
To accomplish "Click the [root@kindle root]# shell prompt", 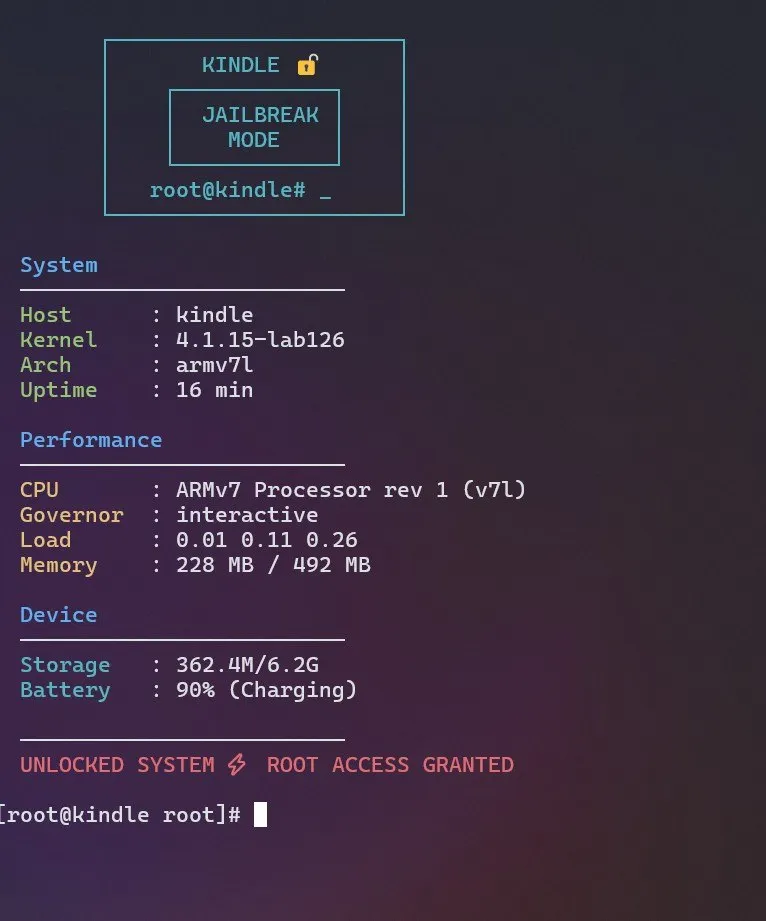I will pos(120,815).
